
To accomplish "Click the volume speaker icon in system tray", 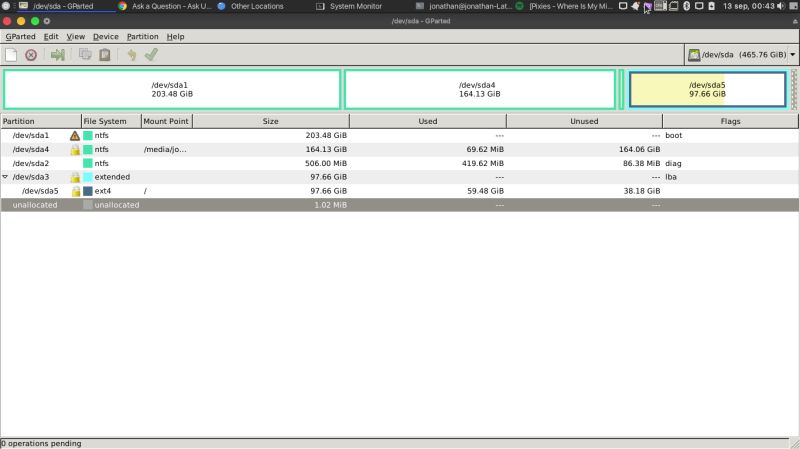I will [781, 6].
